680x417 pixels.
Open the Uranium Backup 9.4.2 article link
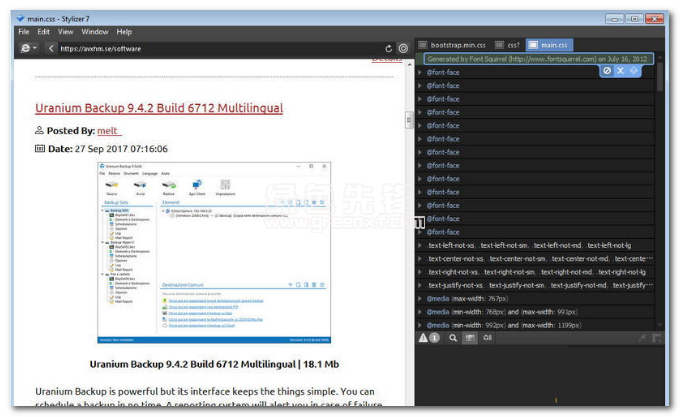click(x=159, y=108)
